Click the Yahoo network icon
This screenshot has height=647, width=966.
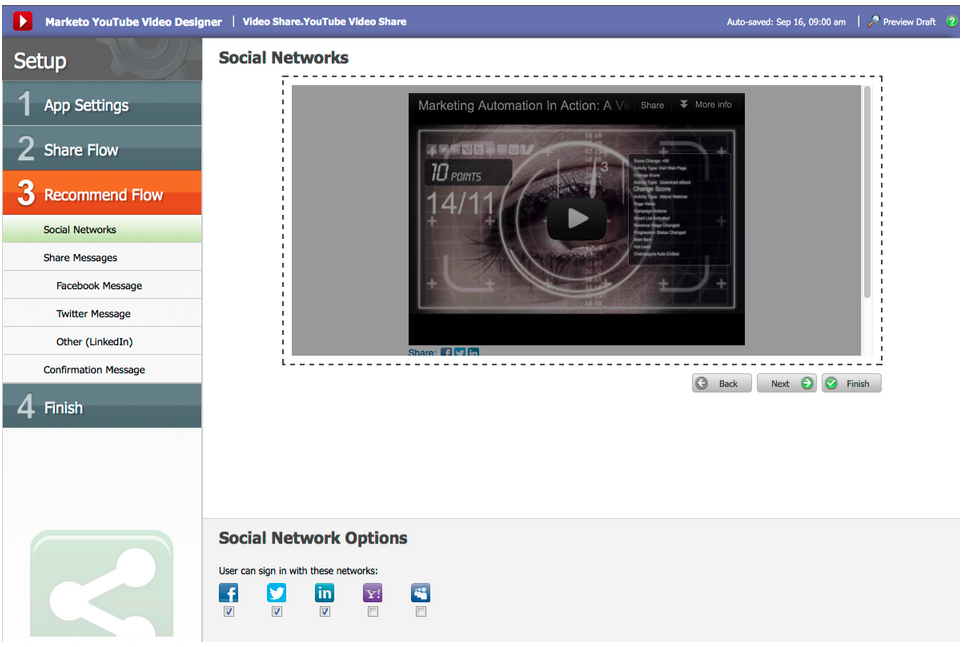pyautogui.click(x=373, y=593)
